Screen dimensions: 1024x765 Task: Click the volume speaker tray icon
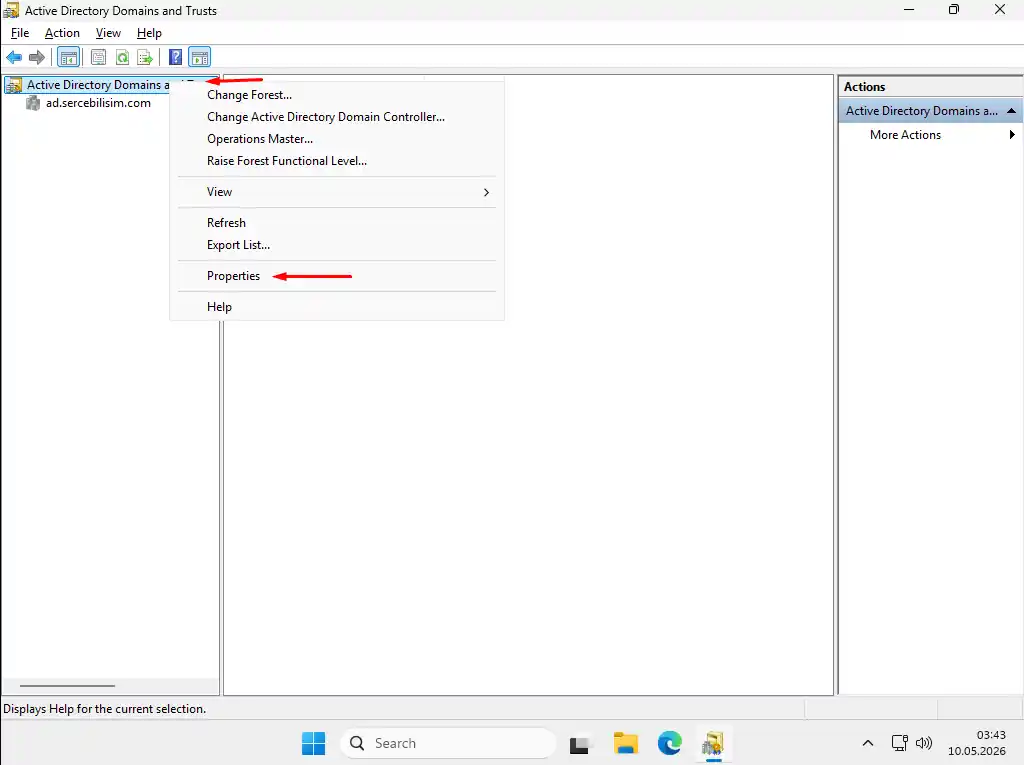[x=923, y=743]
